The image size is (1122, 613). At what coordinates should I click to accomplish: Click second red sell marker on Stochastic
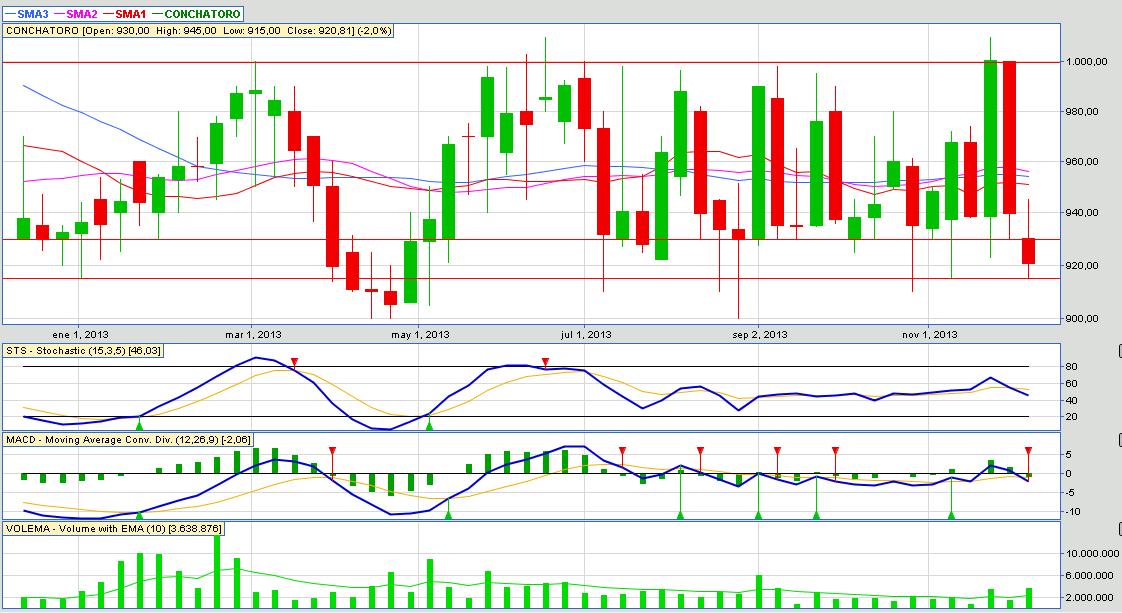point(545,361)
